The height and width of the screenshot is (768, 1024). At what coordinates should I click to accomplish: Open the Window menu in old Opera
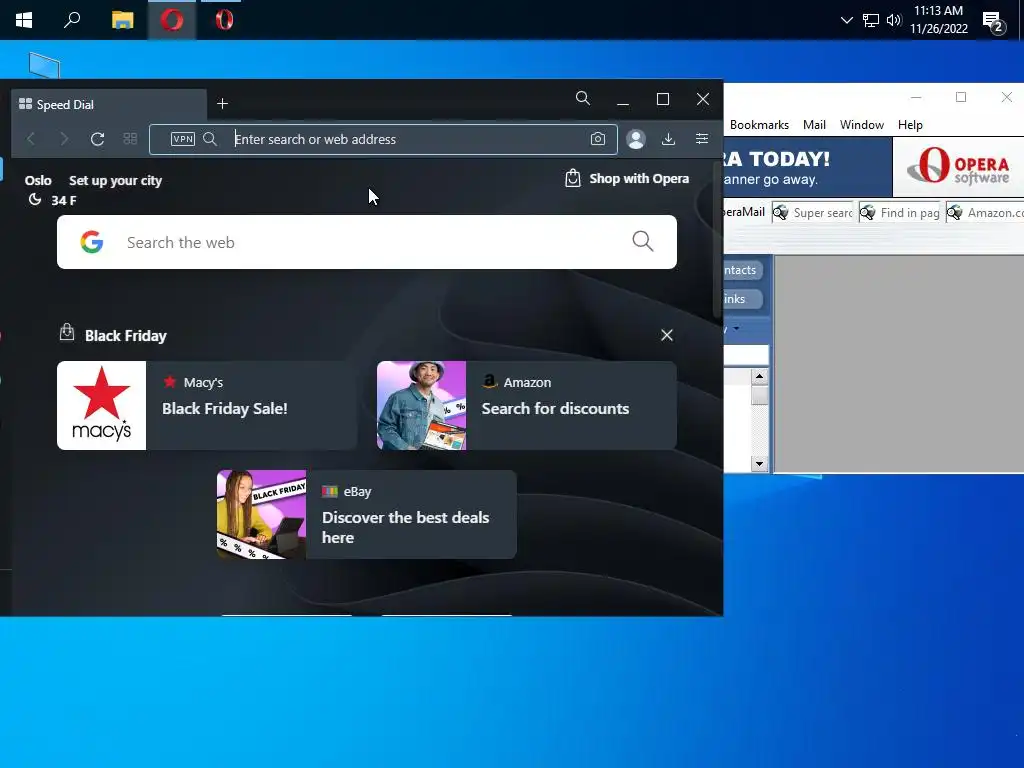[x=861, y=125]
